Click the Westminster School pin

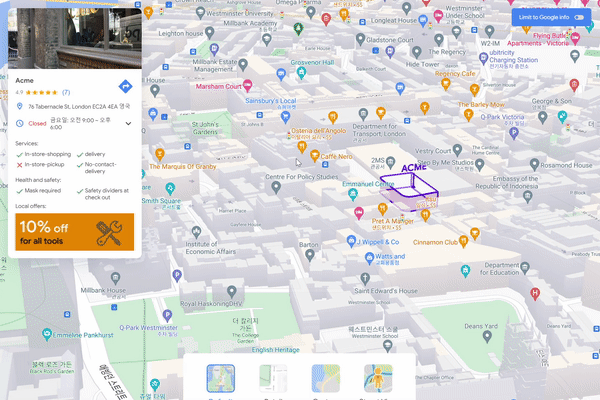387,346
